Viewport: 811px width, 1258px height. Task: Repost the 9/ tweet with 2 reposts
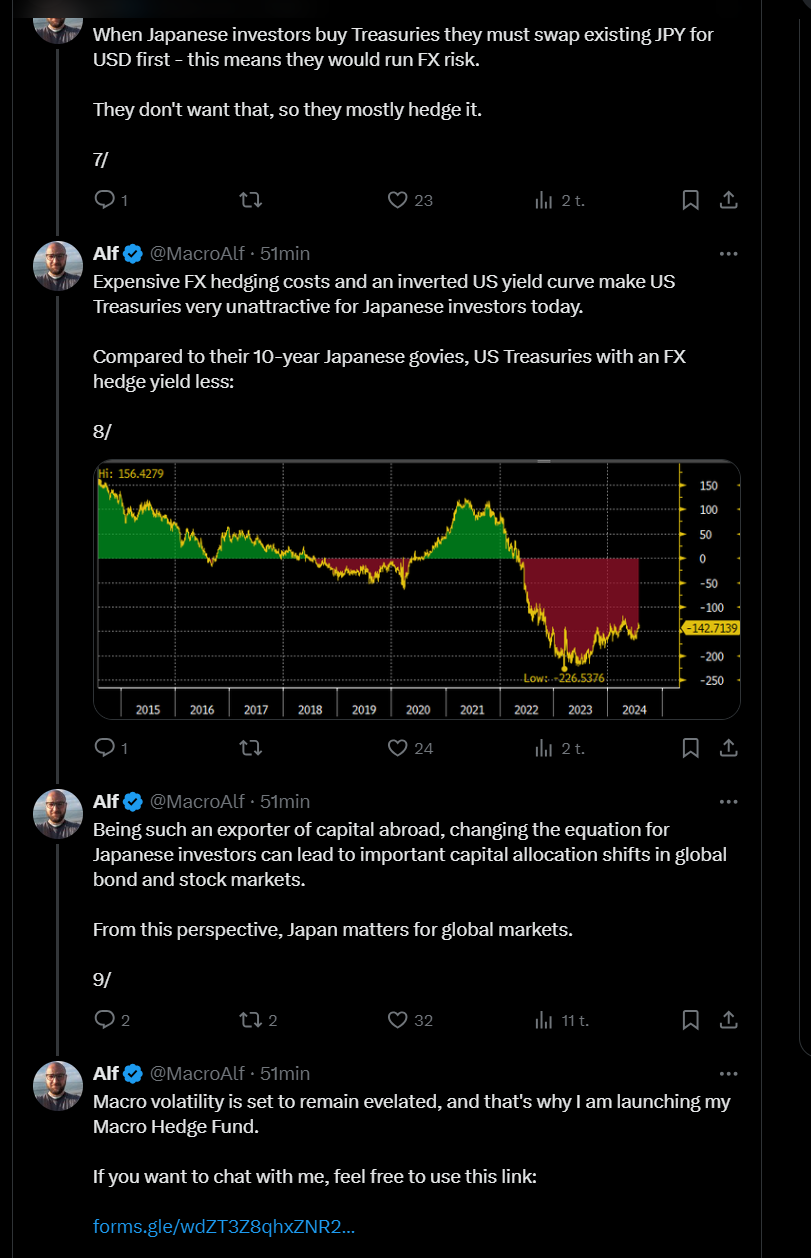[x=251, y=1020]
